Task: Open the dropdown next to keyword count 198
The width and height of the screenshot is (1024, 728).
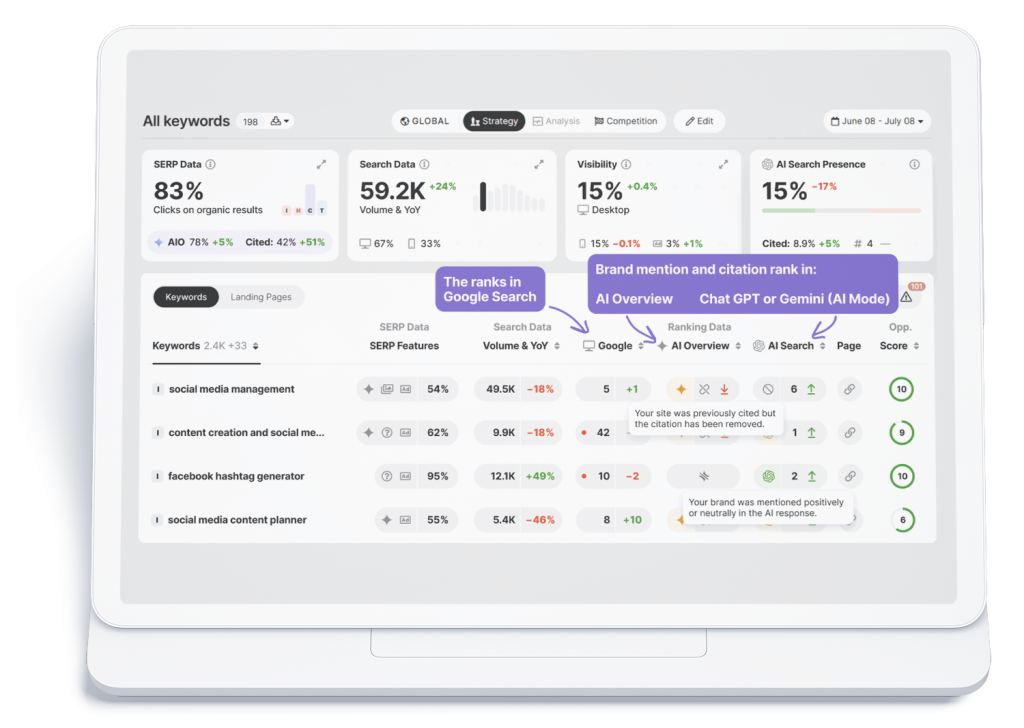Action: point(281,122)
